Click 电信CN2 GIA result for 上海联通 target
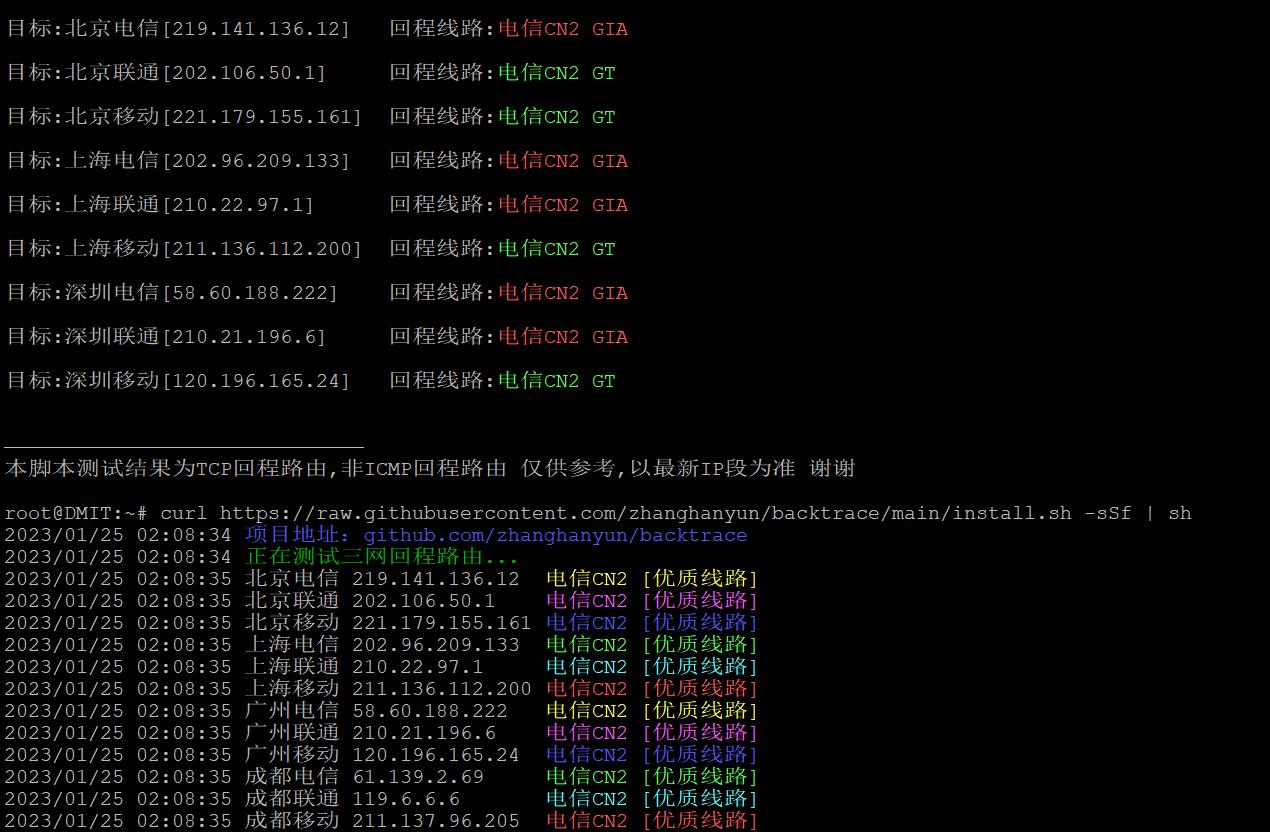 pos(563,205)
